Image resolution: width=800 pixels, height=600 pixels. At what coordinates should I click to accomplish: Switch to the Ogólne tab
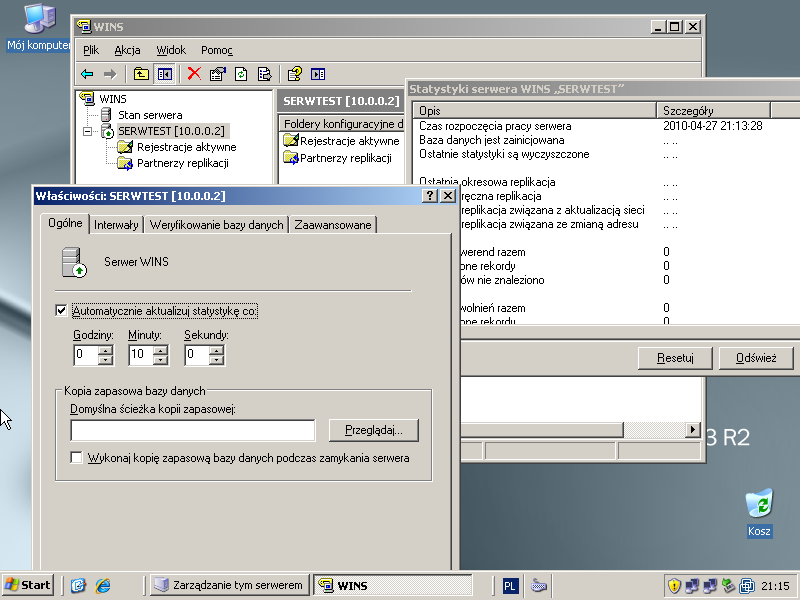tap(65, 223)
